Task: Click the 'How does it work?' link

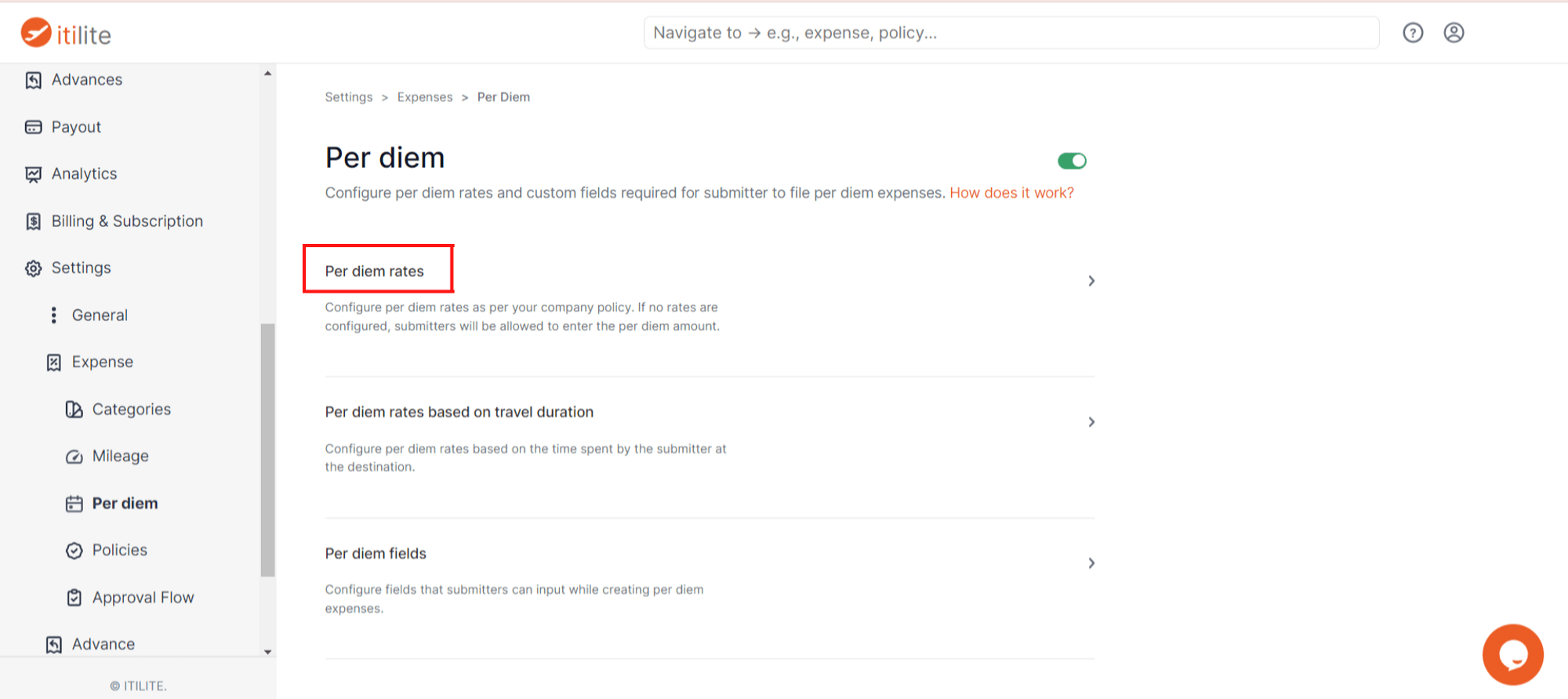Action: [x=1011, y=193]
